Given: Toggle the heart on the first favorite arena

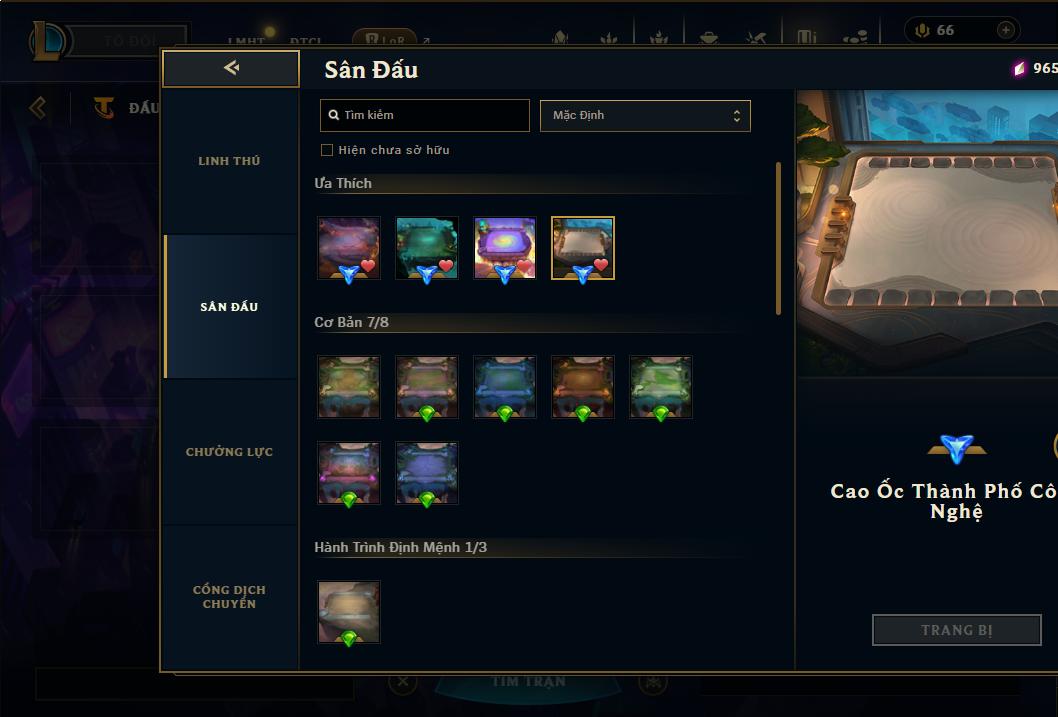Looking at the screenshot, I should tap(368, 266).
